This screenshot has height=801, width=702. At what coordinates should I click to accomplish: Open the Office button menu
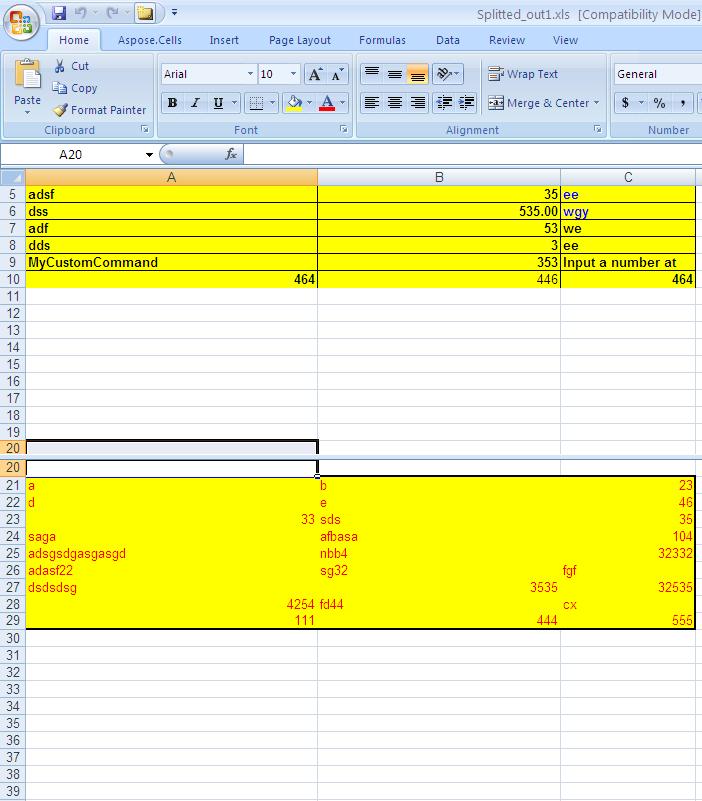[21, 21]
